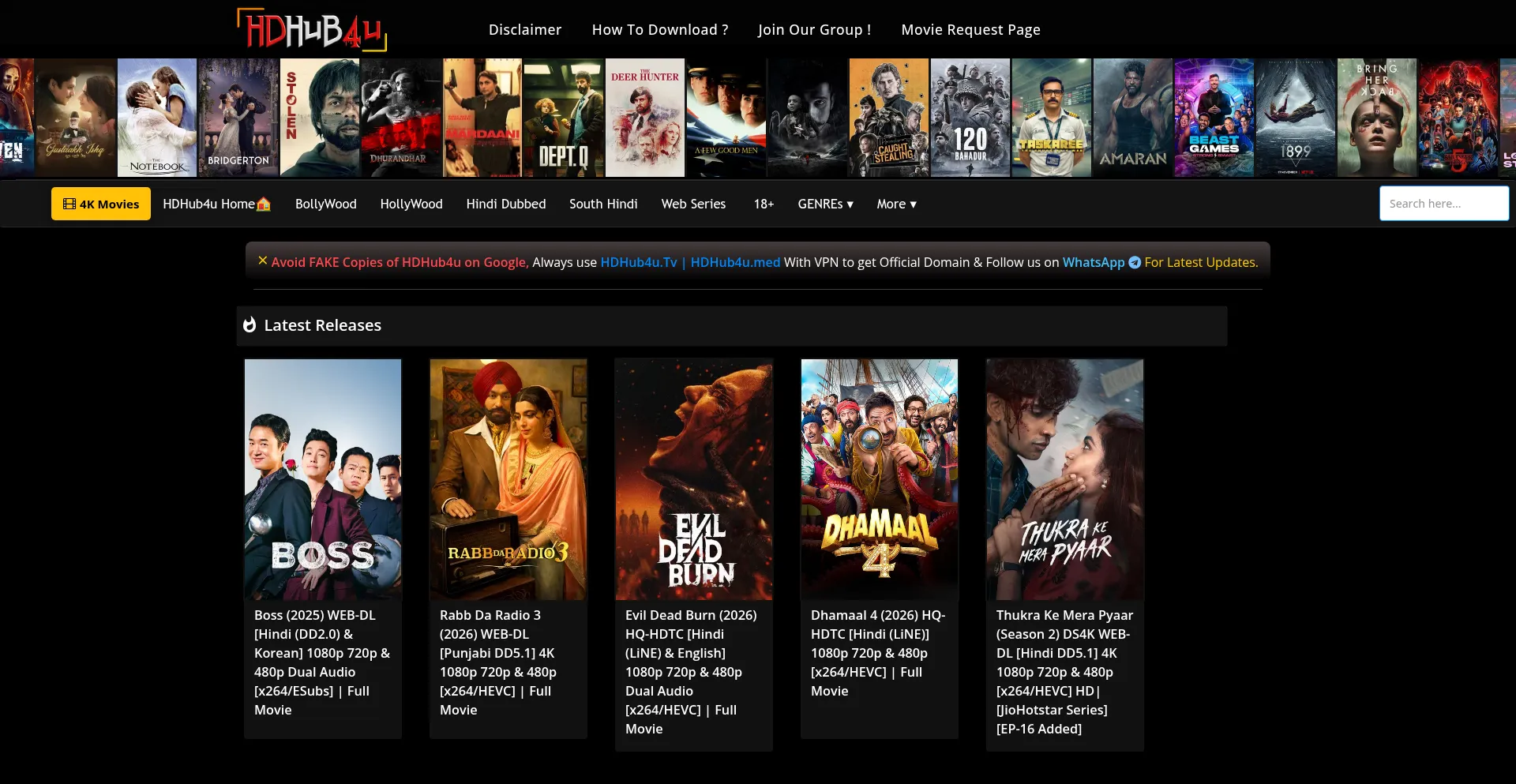1516x784 pixels.
Task: Browse the BollyWood category
Action: [x=326, y=204]
